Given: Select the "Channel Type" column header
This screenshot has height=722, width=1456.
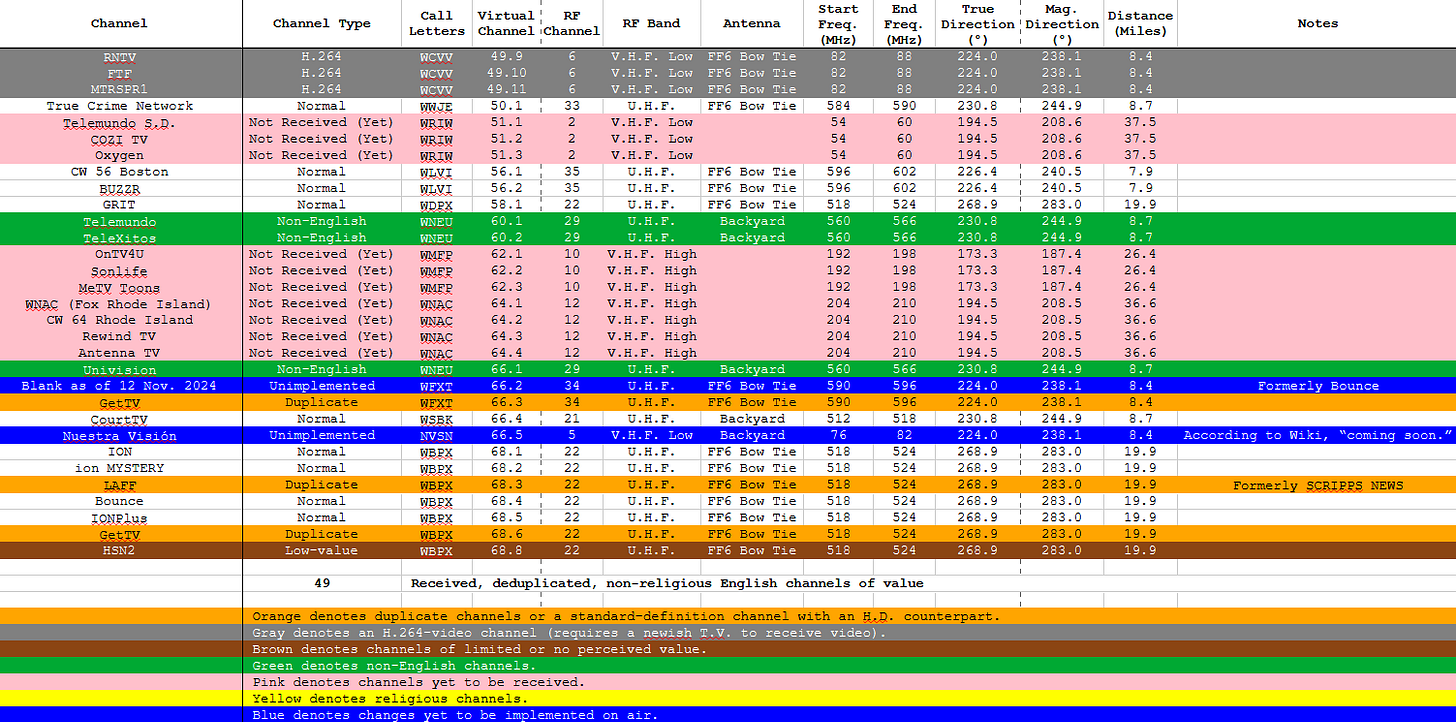Looking at the screenshot, I should click(x=321, y=24).
